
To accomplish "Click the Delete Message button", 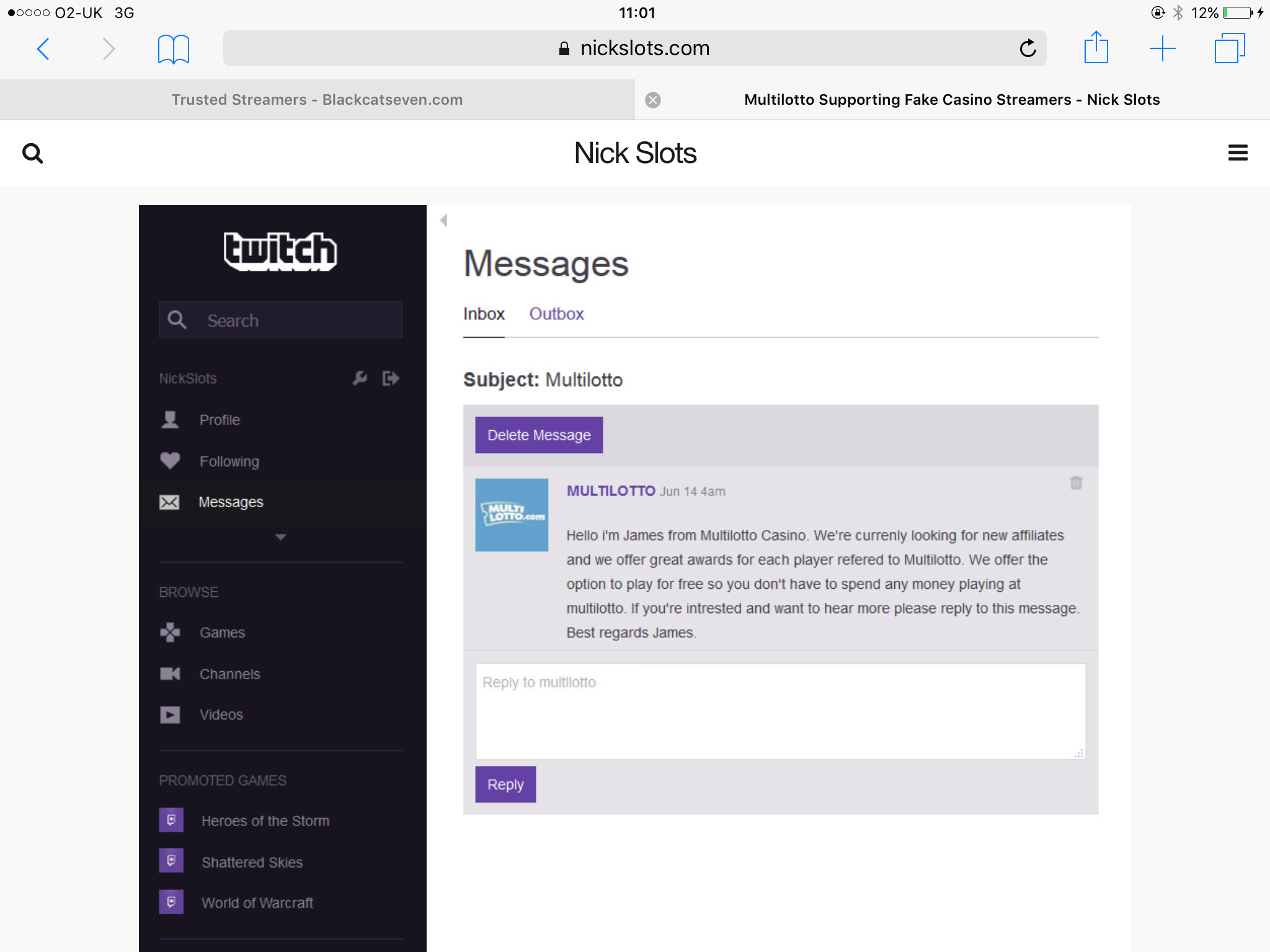I will coord(539,435).
